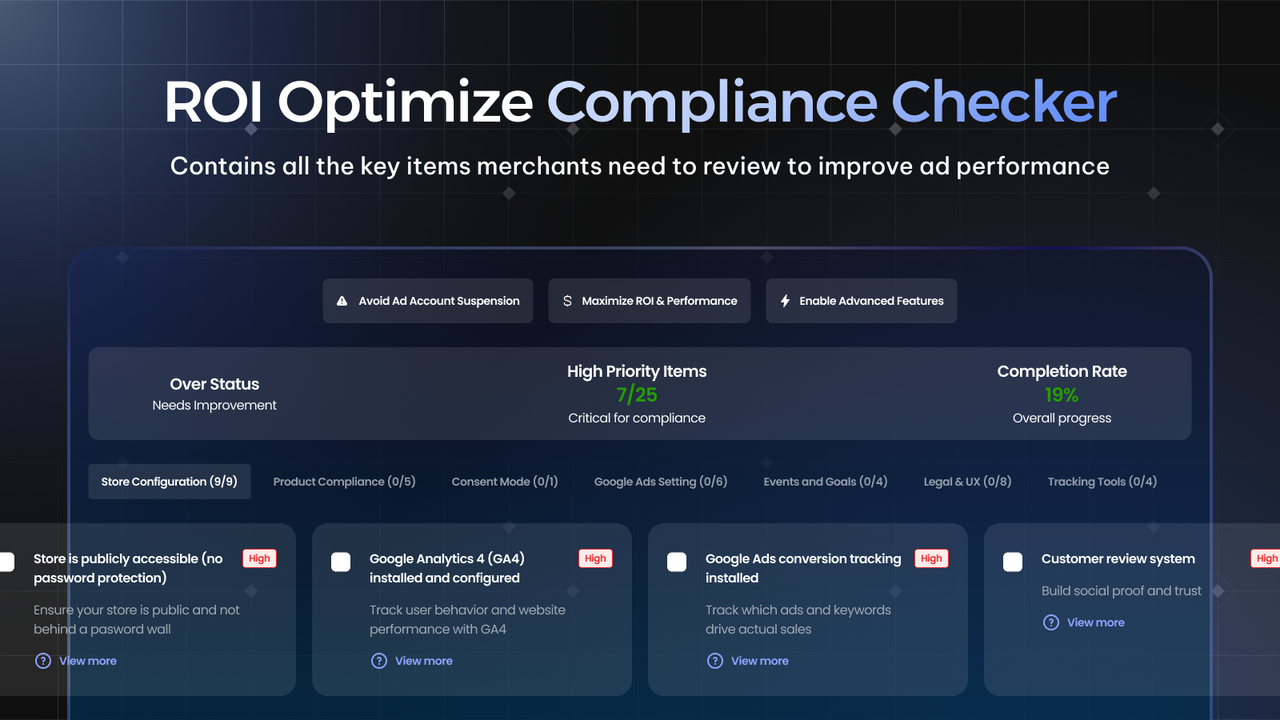This screenshot has width=1280, height=720.
Task: Click the High badge on Google Analytics 4 card
Action: pos(596,559)
